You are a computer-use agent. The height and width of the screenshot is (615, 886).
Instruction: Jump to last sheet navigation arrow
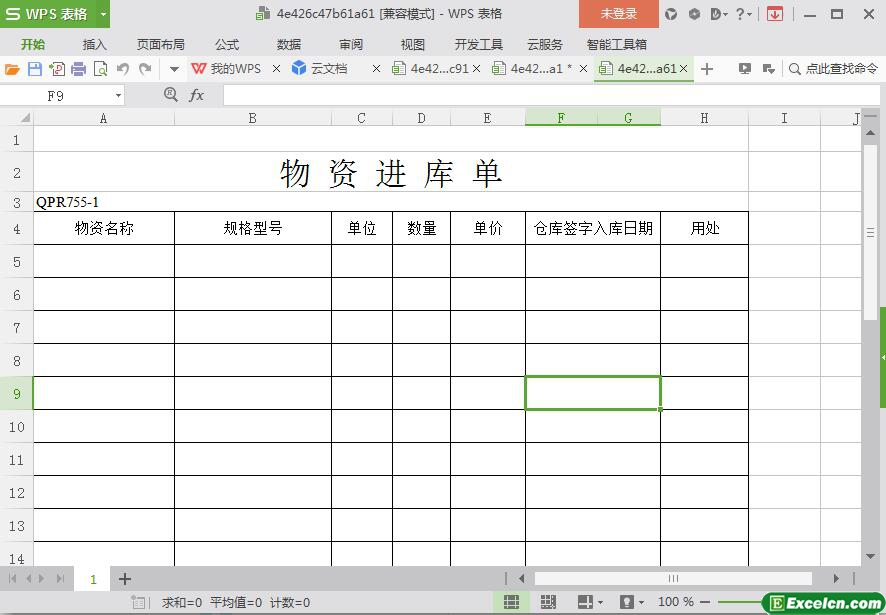click(x=59, y=579)
